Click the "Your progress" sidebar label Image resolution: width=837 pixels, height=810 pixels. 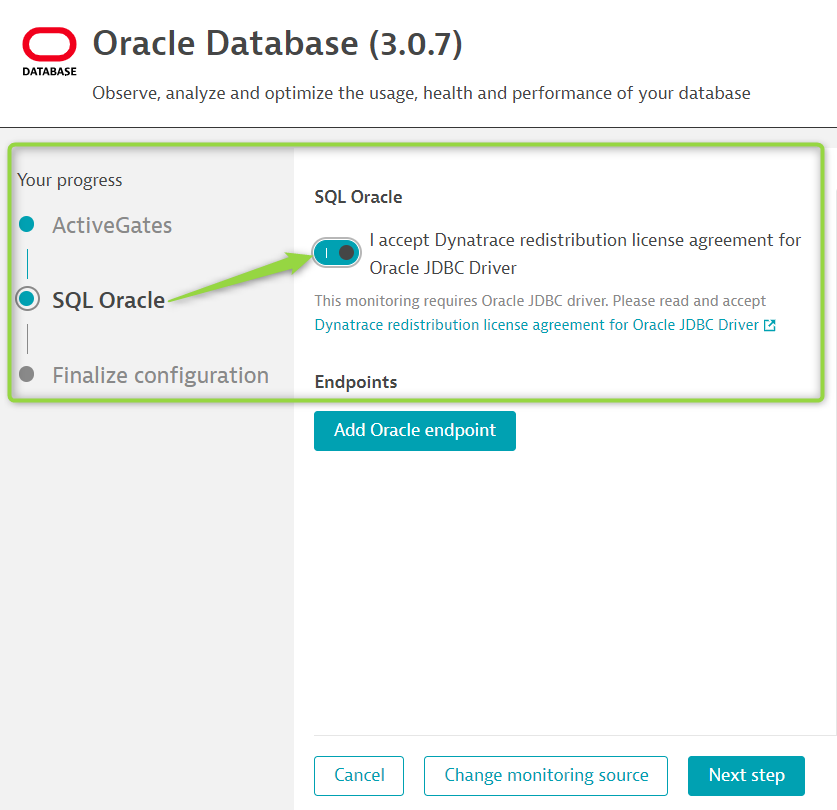[70, 180]
